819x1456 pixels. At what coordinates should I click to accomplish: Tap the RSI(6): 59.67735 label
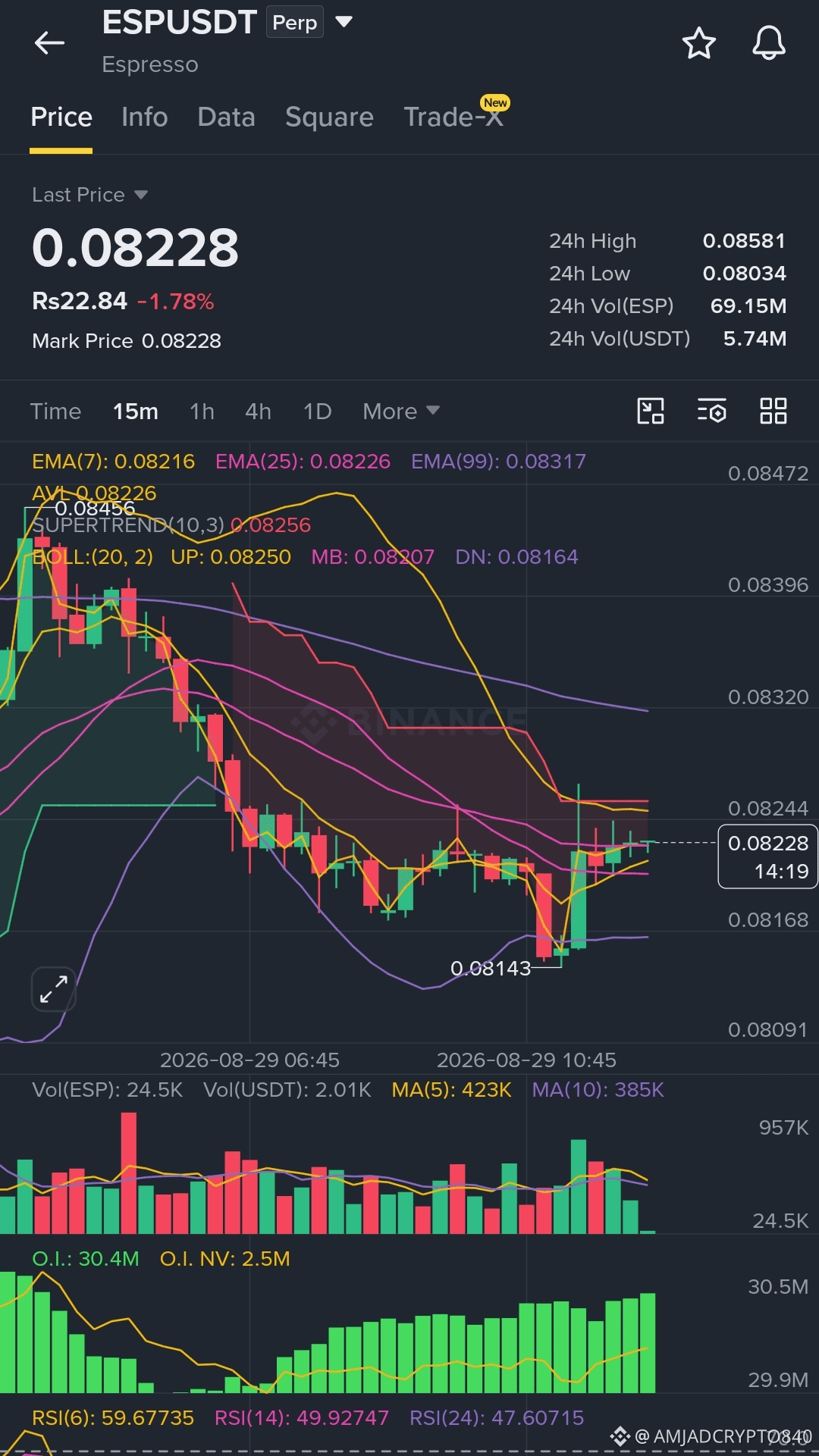pos(112,1417)
